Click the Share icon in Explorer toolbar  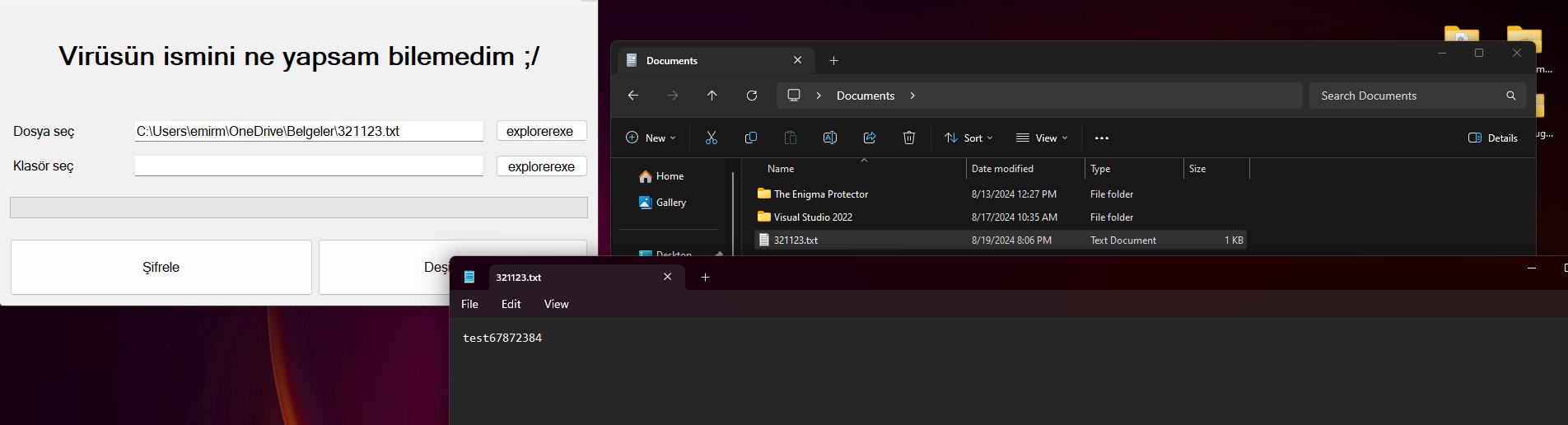coord(870,138)
